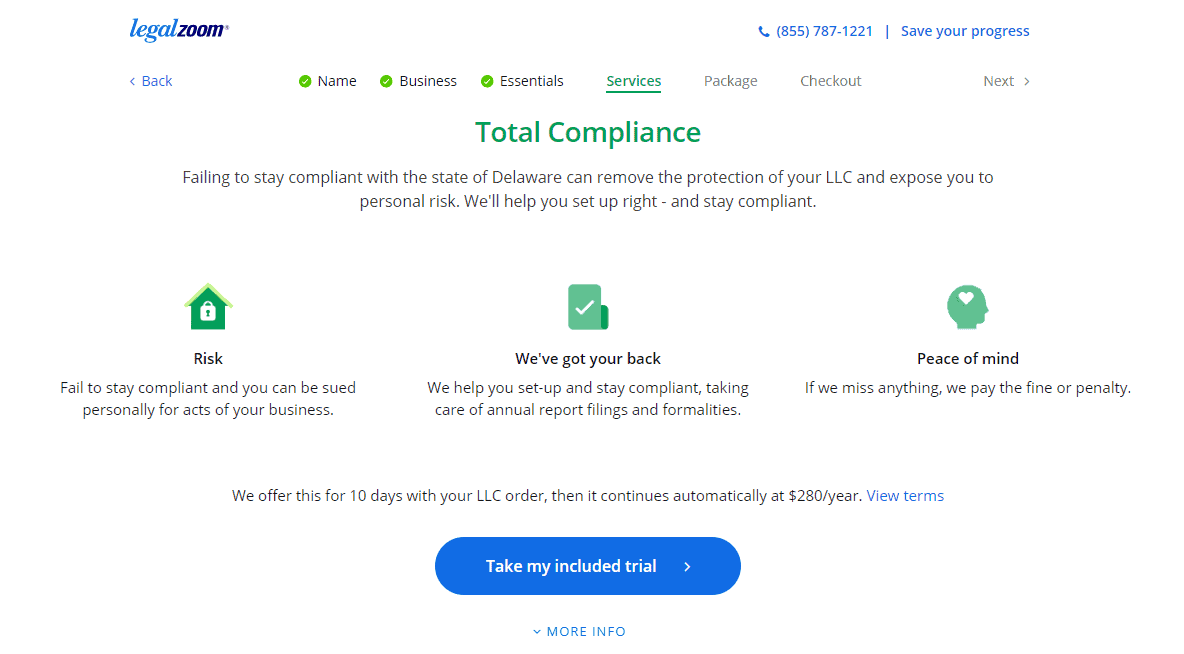Click the Total Compliance heading
Viewport: 1184px width, 654px height.
[588, 133]
